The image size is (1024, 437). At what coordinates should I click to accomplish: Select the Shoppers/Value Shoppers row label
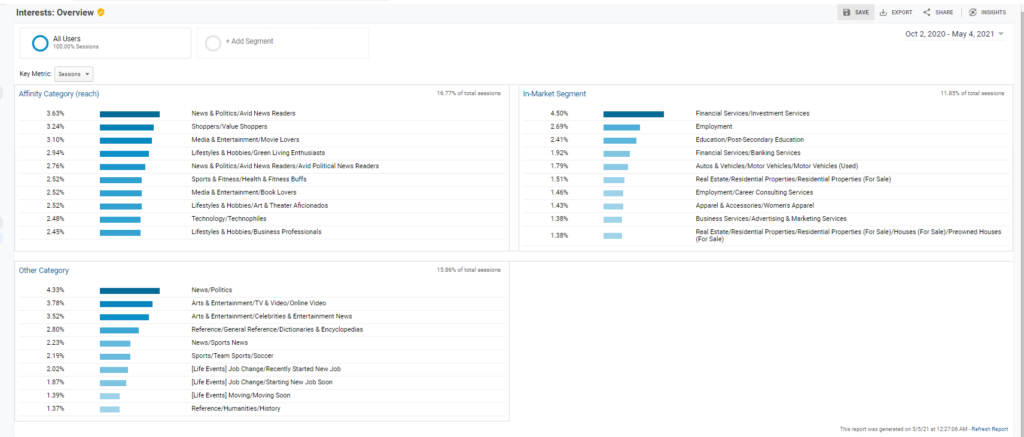pos(229,127)
